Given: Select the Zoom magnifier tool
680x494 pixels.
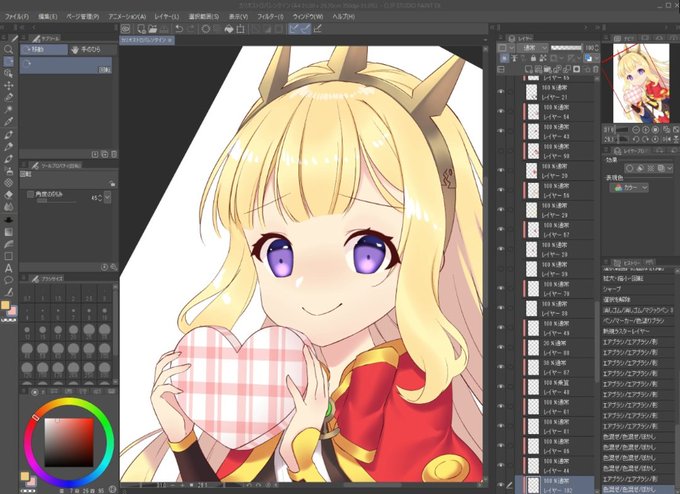Looking at the screenshot, I should pyautogui.click(x=8, y=49).
